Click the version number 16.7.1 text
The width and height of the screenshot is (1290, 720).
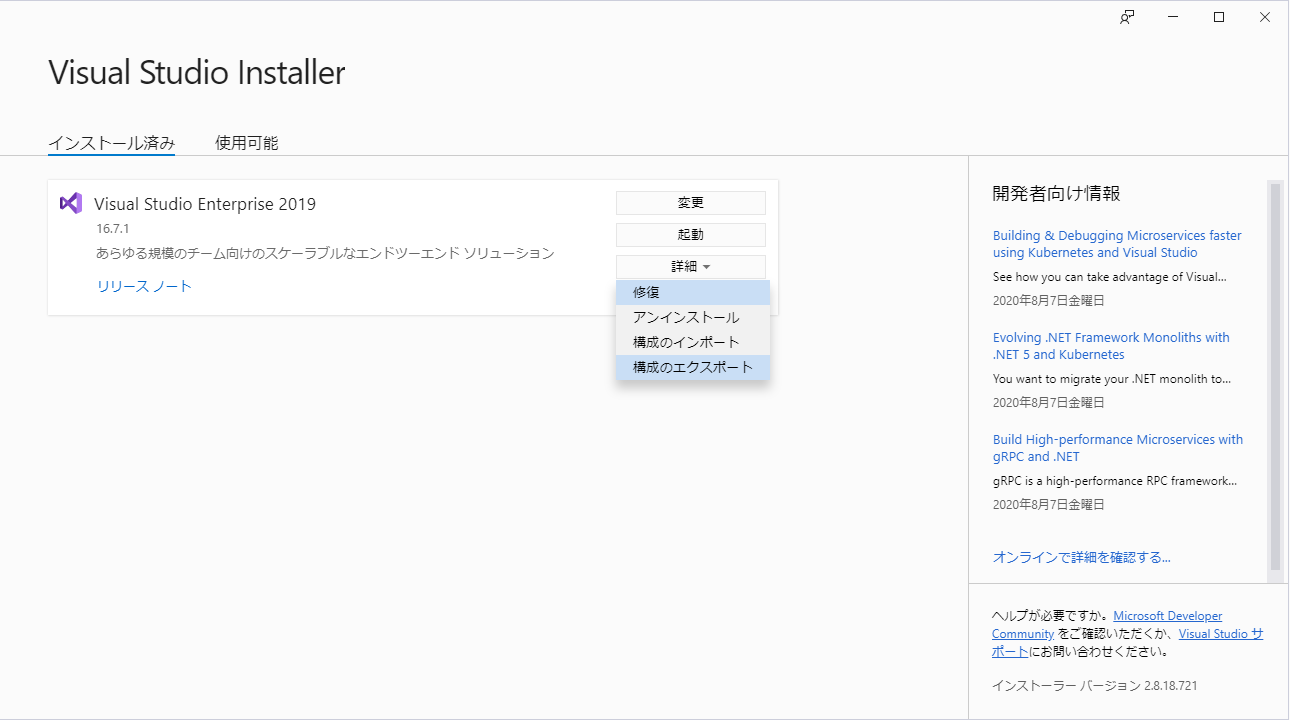[113, 229]
